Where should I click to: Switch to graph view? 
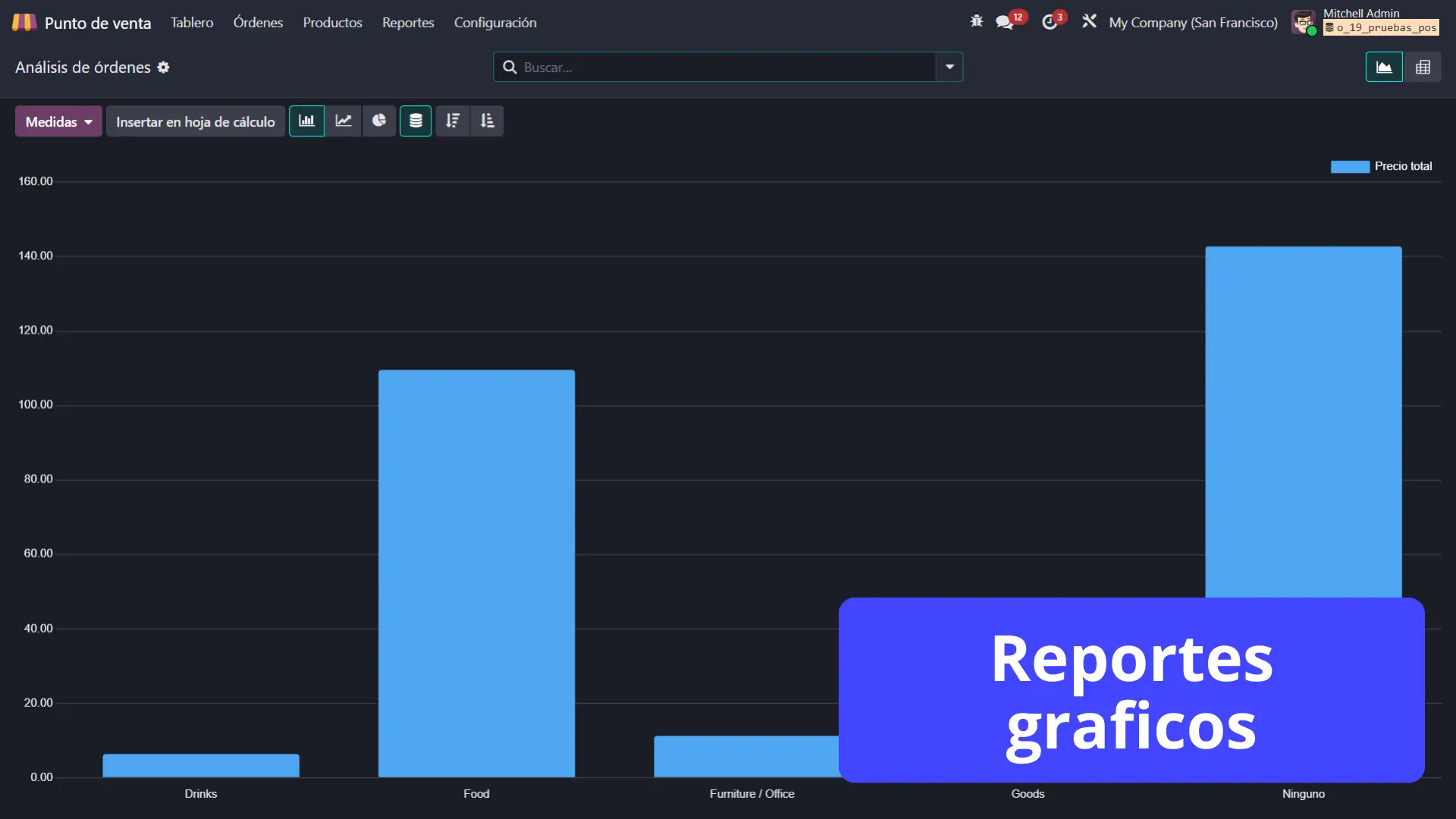1384,67
